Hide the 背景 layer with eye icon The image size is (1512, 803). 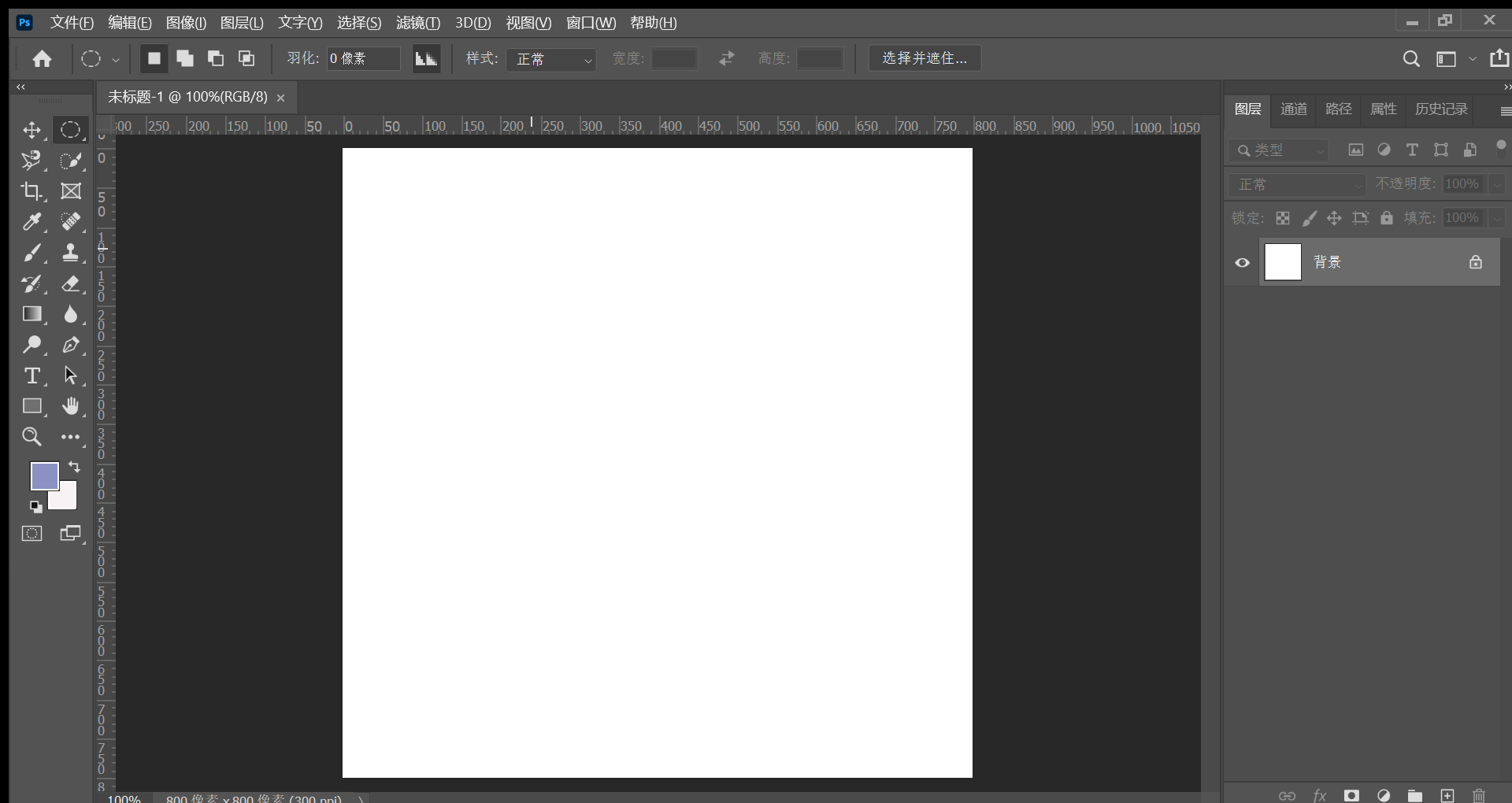click(1243, 263)
